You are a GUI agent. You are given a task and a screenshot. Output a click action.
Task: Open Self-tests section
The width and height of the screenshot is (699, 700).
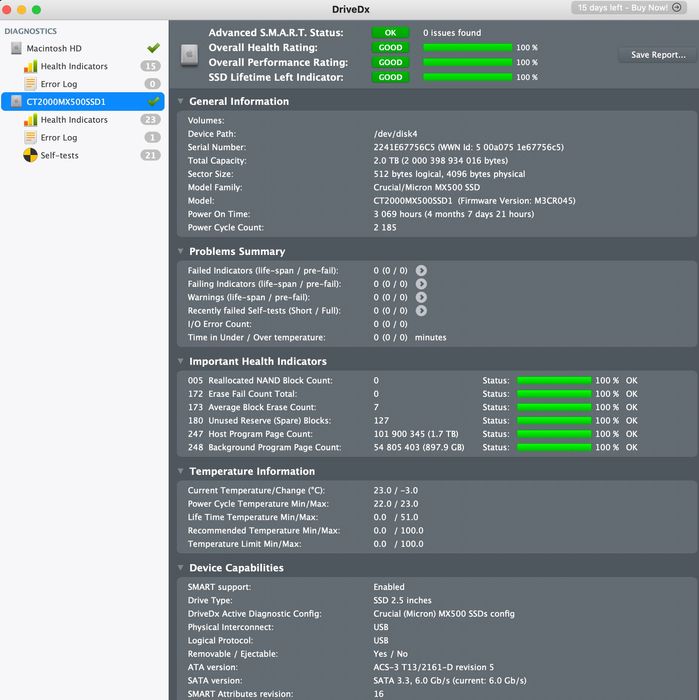[x=59, y=155]
